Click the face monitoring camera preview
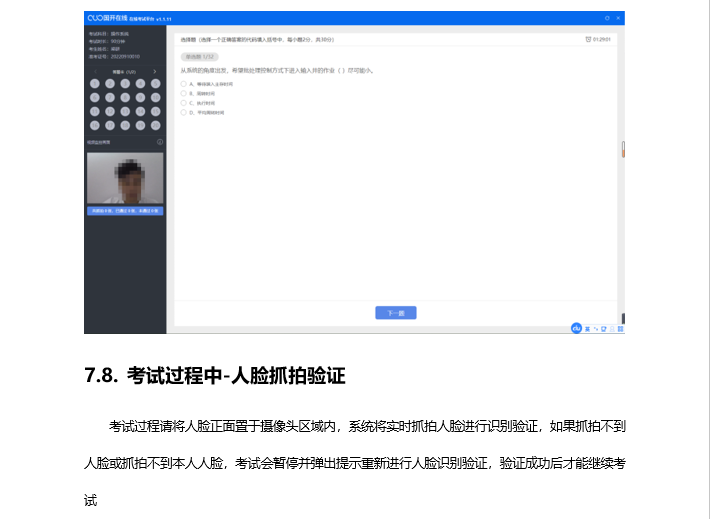710x519 pixels. tap(125, 178)
